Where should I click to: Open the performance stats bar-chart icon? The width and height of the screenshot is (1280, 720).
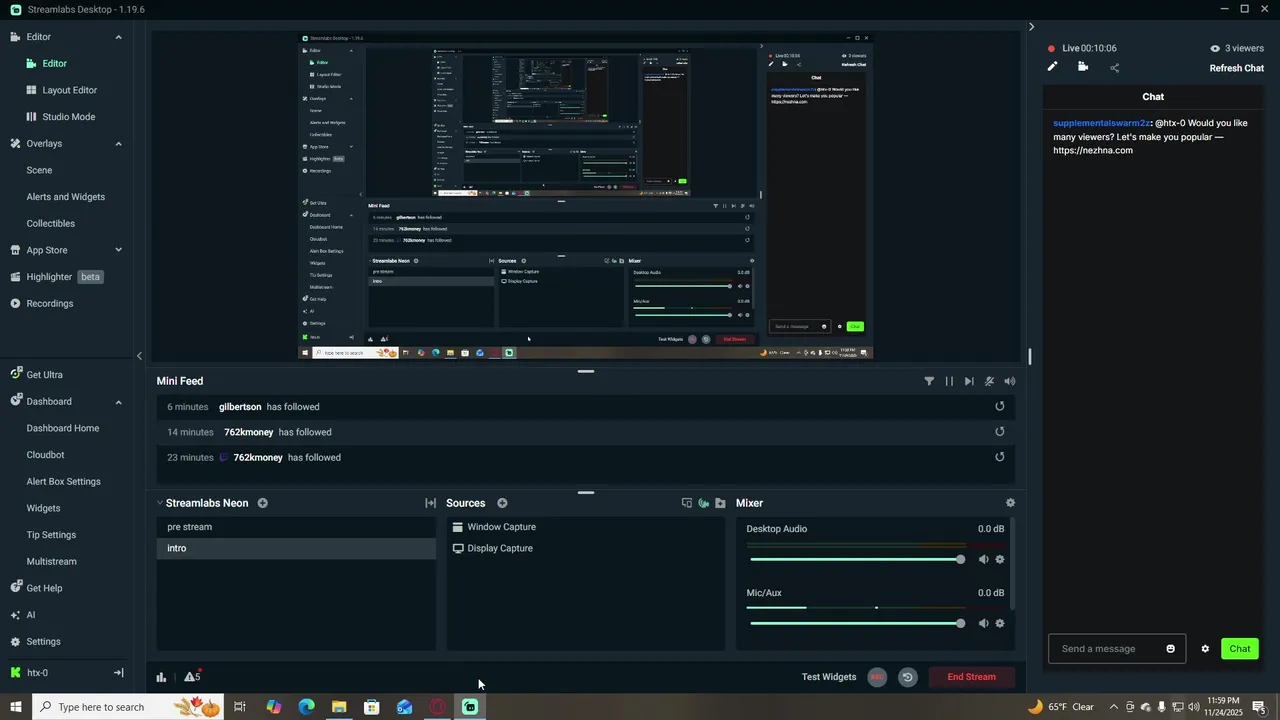tap(161, 677)
